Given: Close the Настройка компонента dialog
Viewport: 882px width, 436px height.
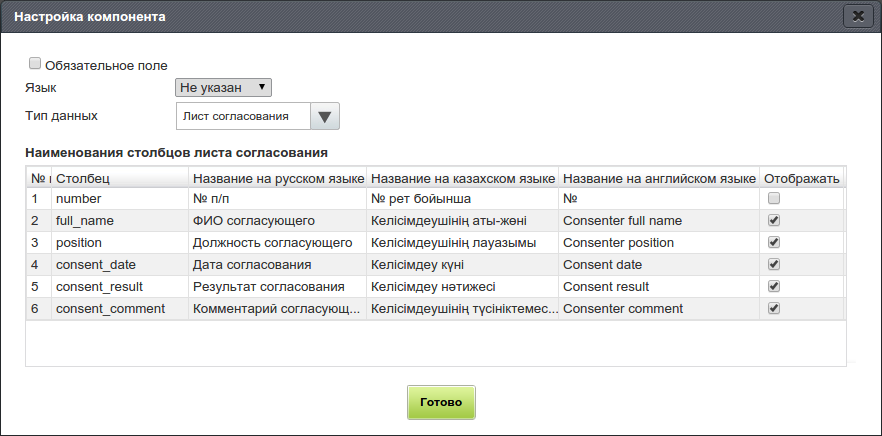Looking at the screenshot, I should coord(858,16).
